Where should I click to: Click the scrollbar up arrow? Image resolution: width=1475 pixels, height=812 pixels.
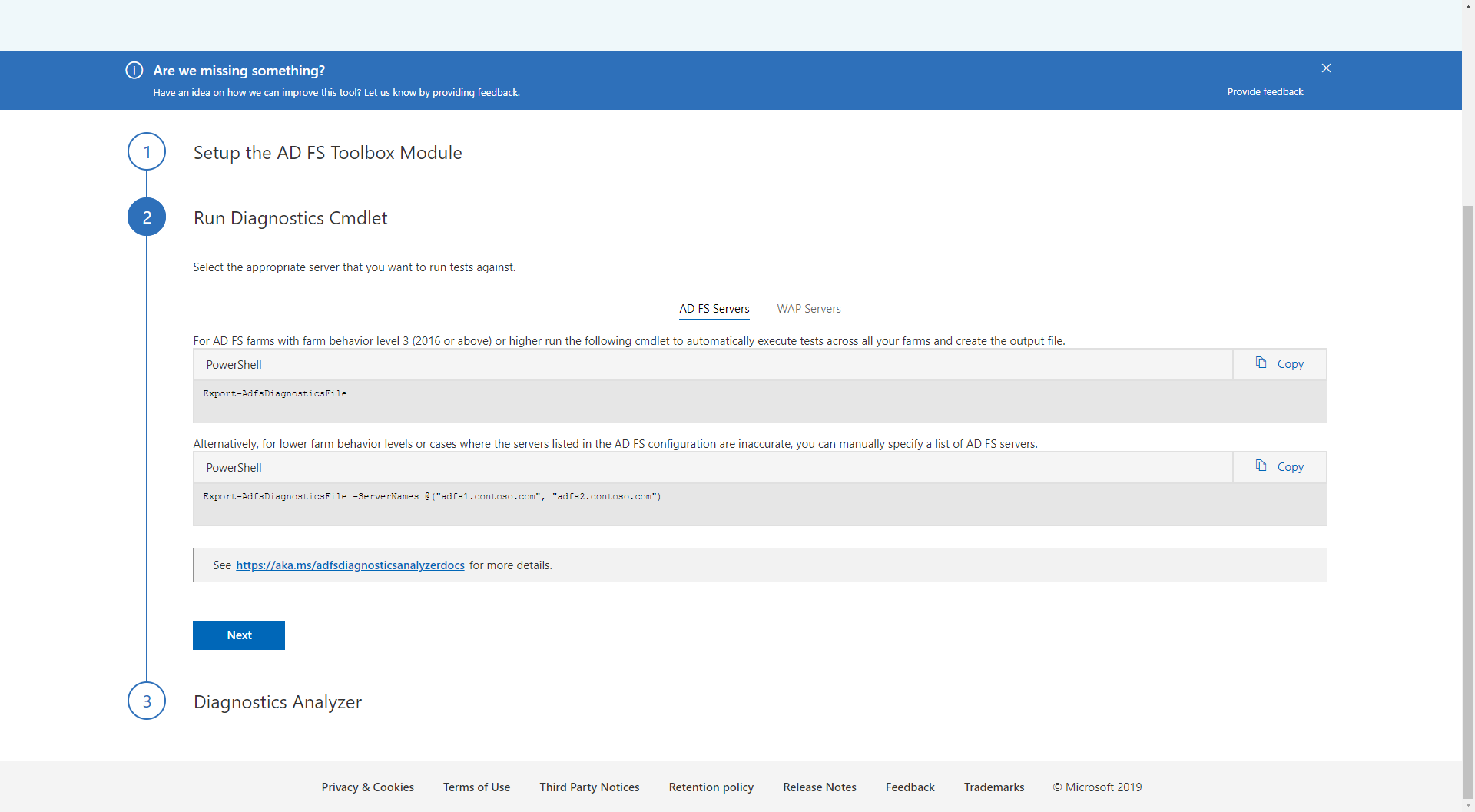pos(1468,6)
